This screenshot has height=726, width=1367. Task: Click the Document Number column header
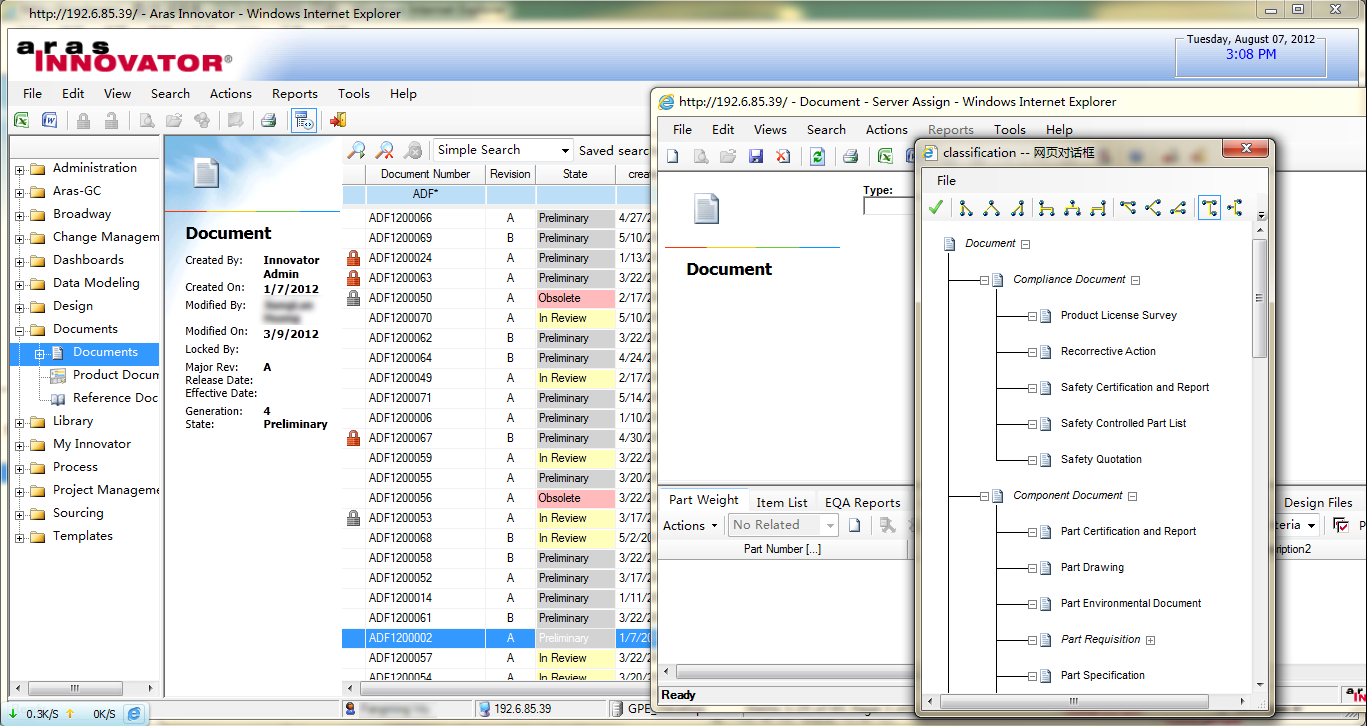[x=425, y=174]
